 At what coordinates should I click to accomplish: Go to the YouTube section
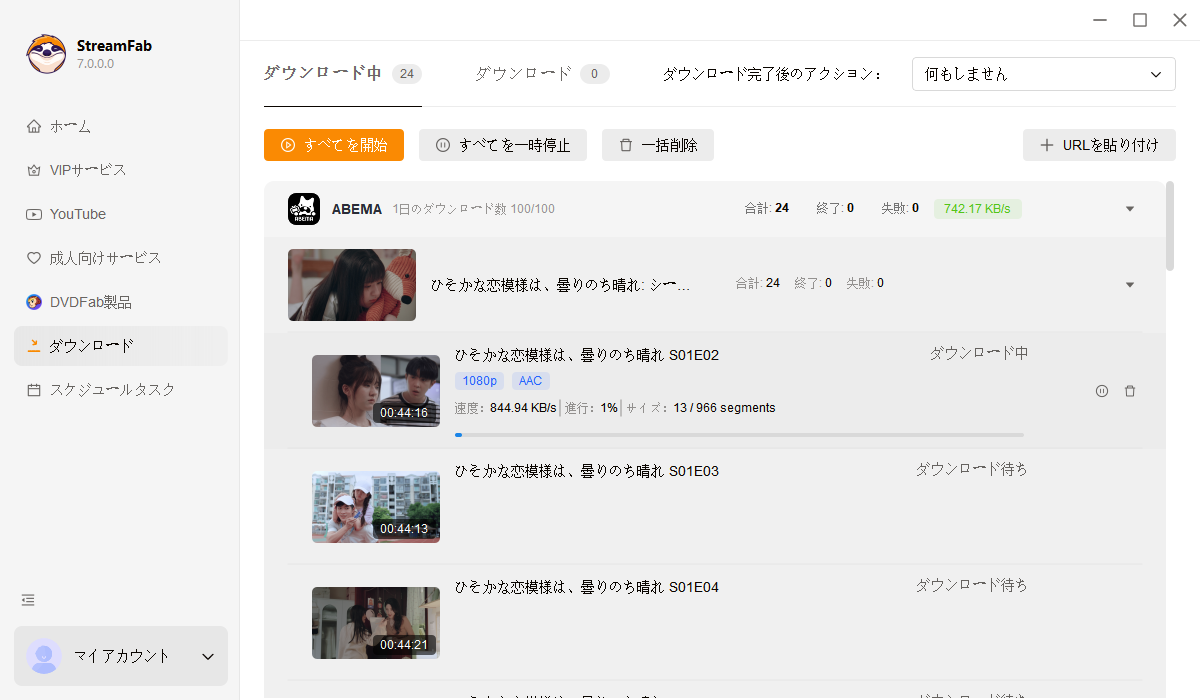pos(77,214)
